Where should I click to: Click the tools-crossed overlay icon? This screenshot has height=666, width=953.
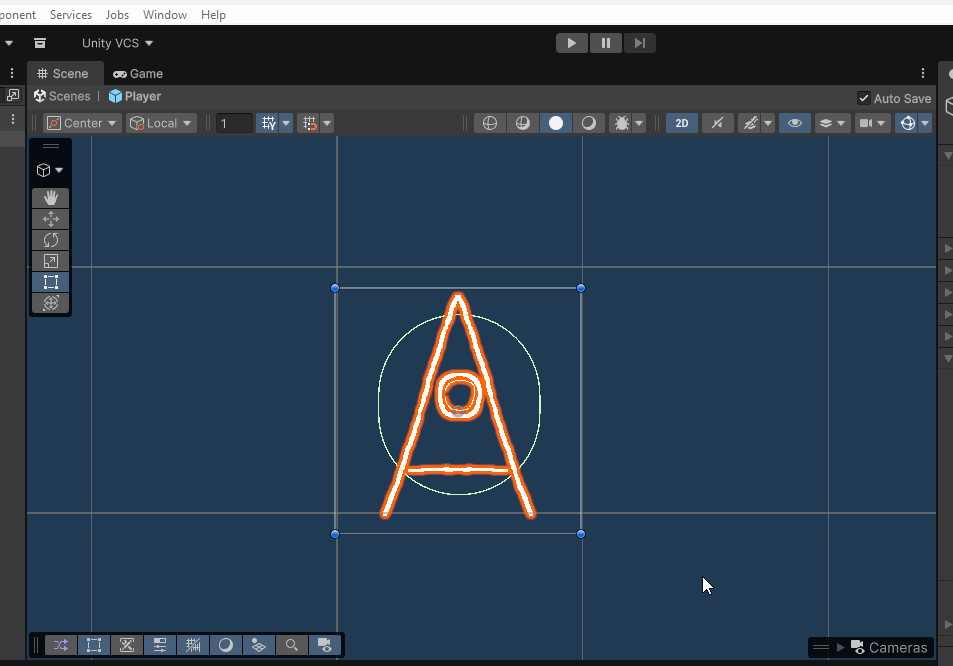[126, 645]
